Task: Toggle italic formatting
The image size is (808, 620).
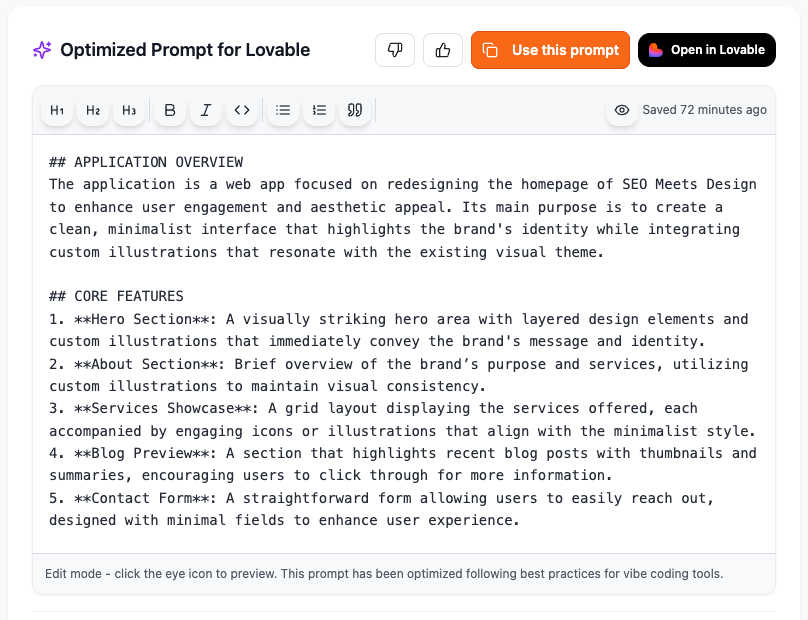Action: pyautogui.click(x=206, y=110)
